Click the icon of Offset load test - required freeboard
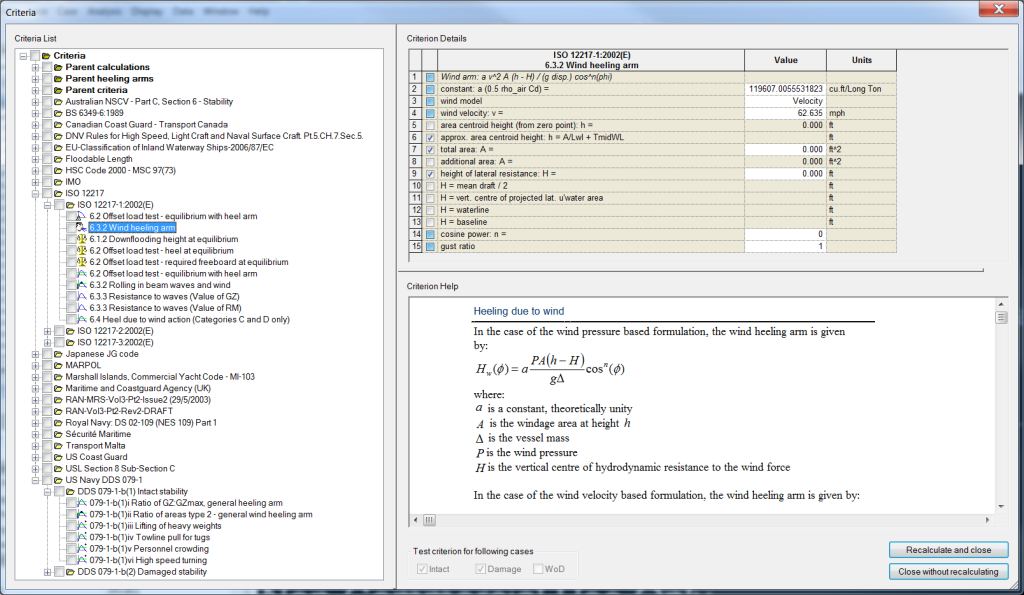1024x595 pixels. (x=82, y=262)
